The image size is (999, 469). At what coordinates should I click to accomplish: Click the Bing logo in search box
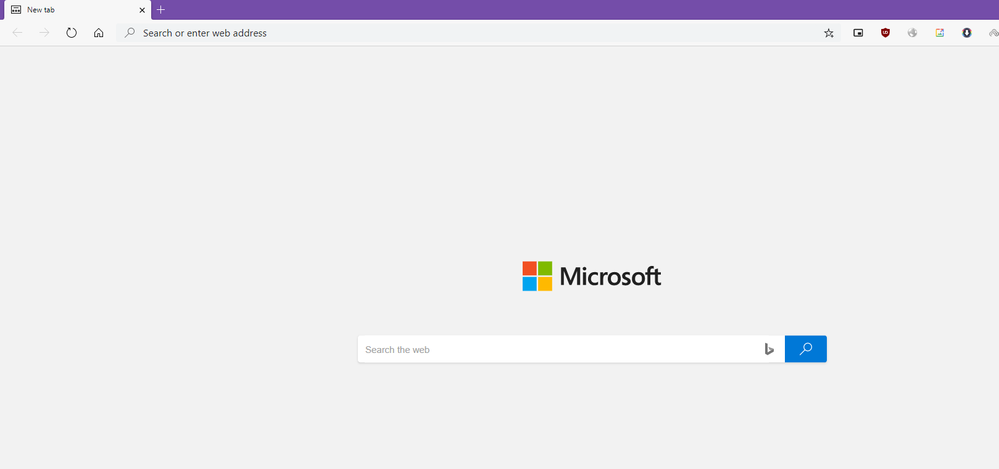769,349
